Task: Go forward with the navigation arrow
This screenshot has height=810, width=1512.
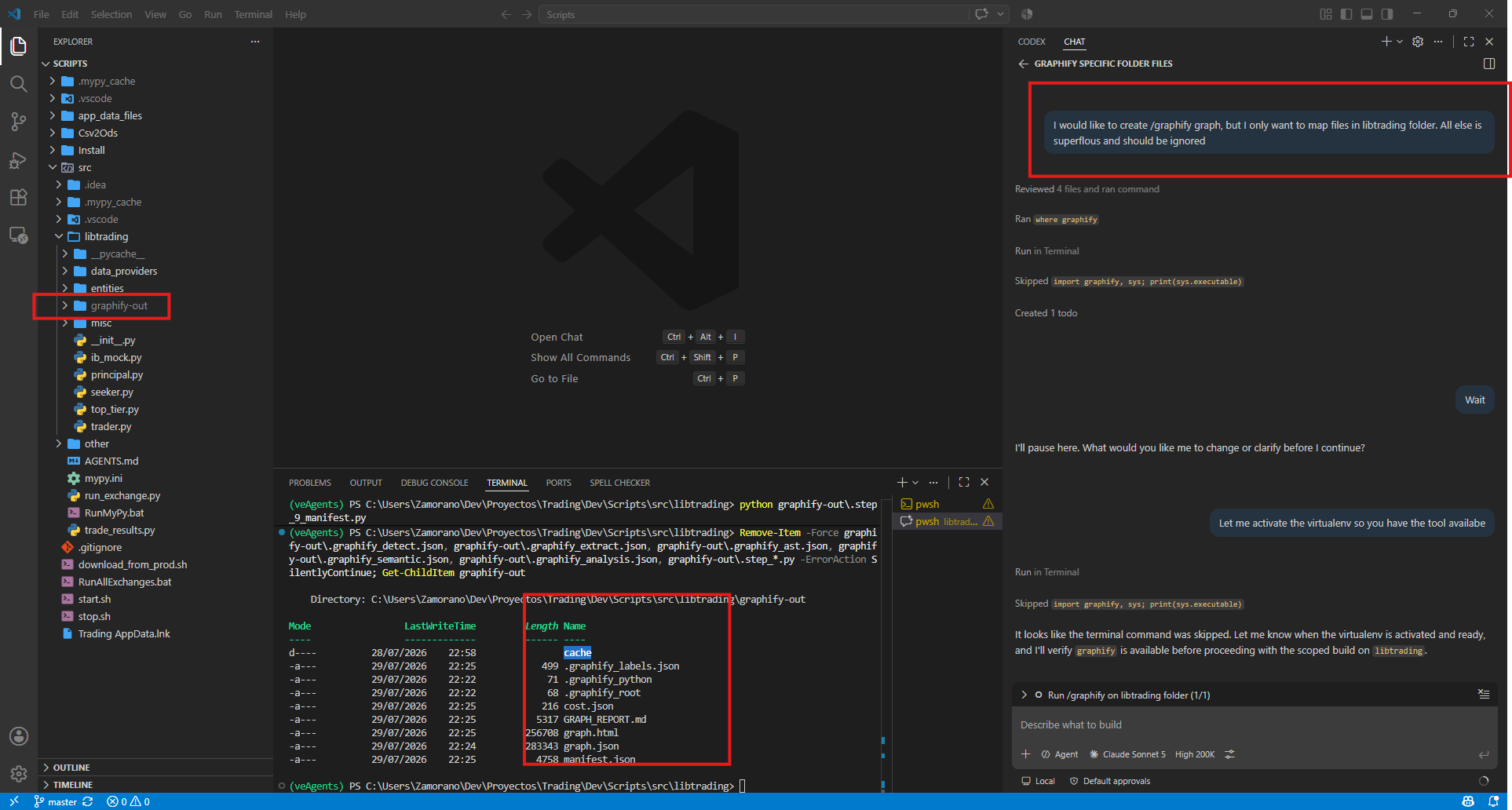Action: click(527, 14)
